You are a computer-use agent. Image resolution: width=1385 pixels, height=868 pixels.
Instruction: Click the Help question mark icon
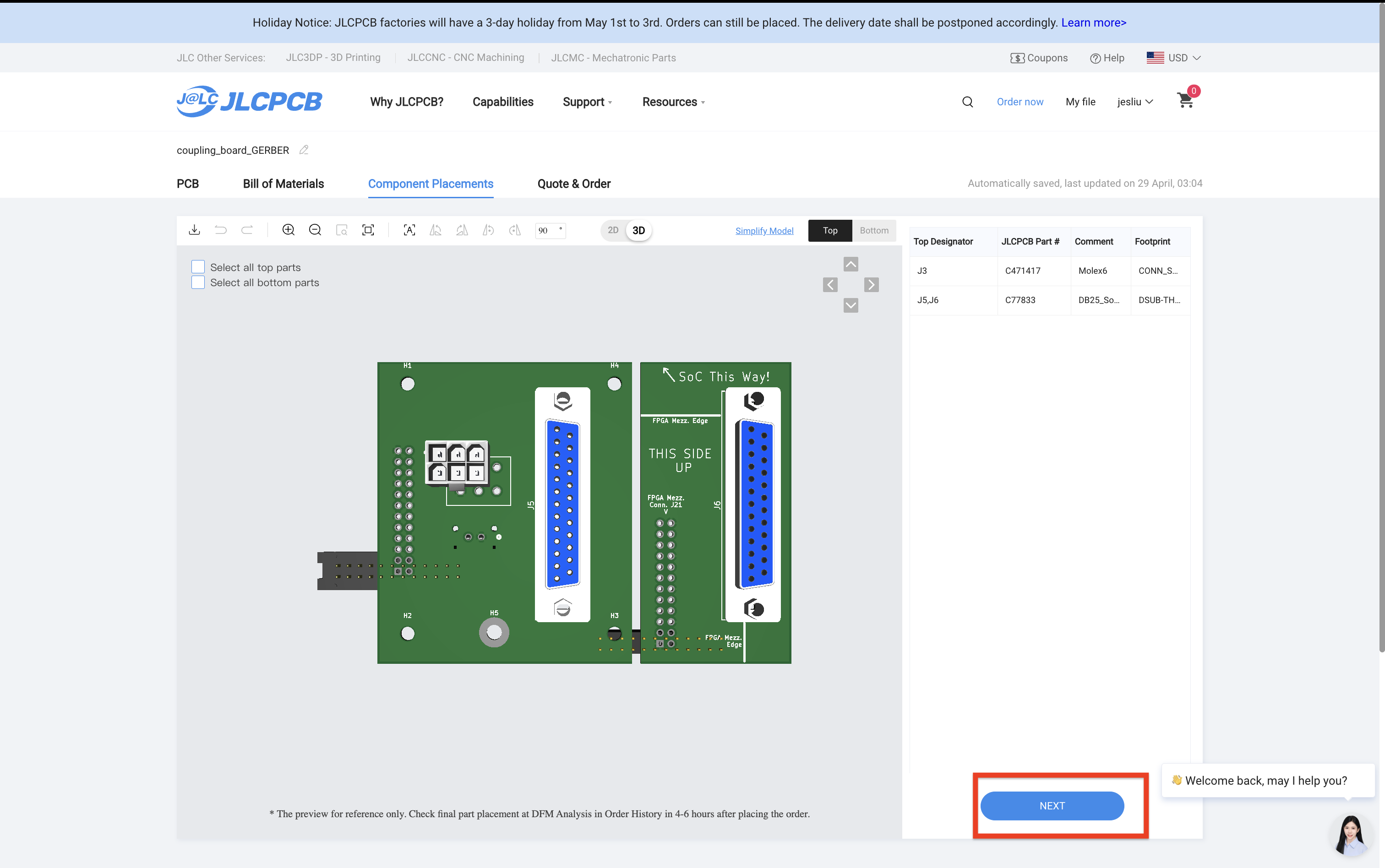pyautogui.click(x=1095, y=58)
